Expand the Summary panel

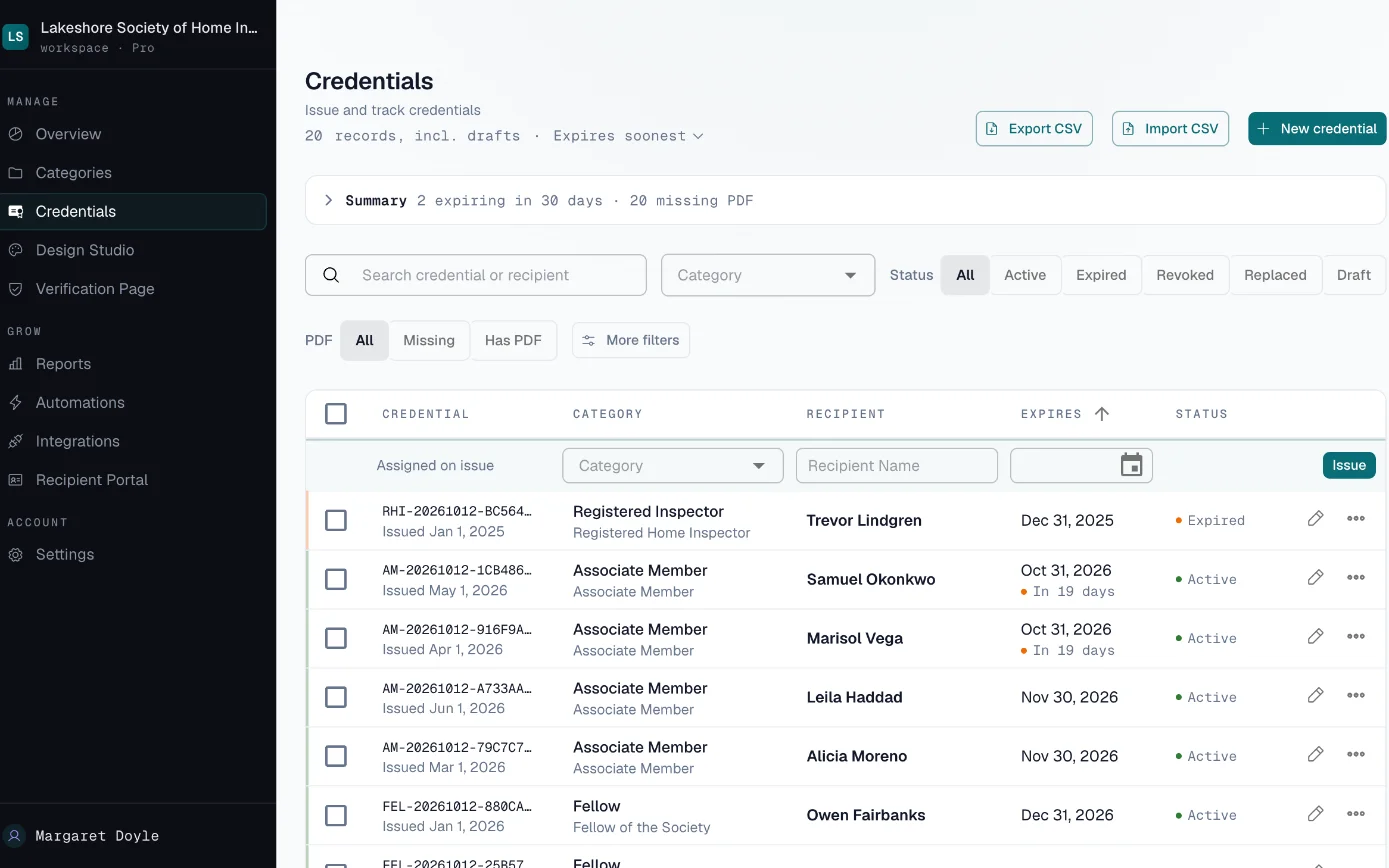[x=845, y=200]
